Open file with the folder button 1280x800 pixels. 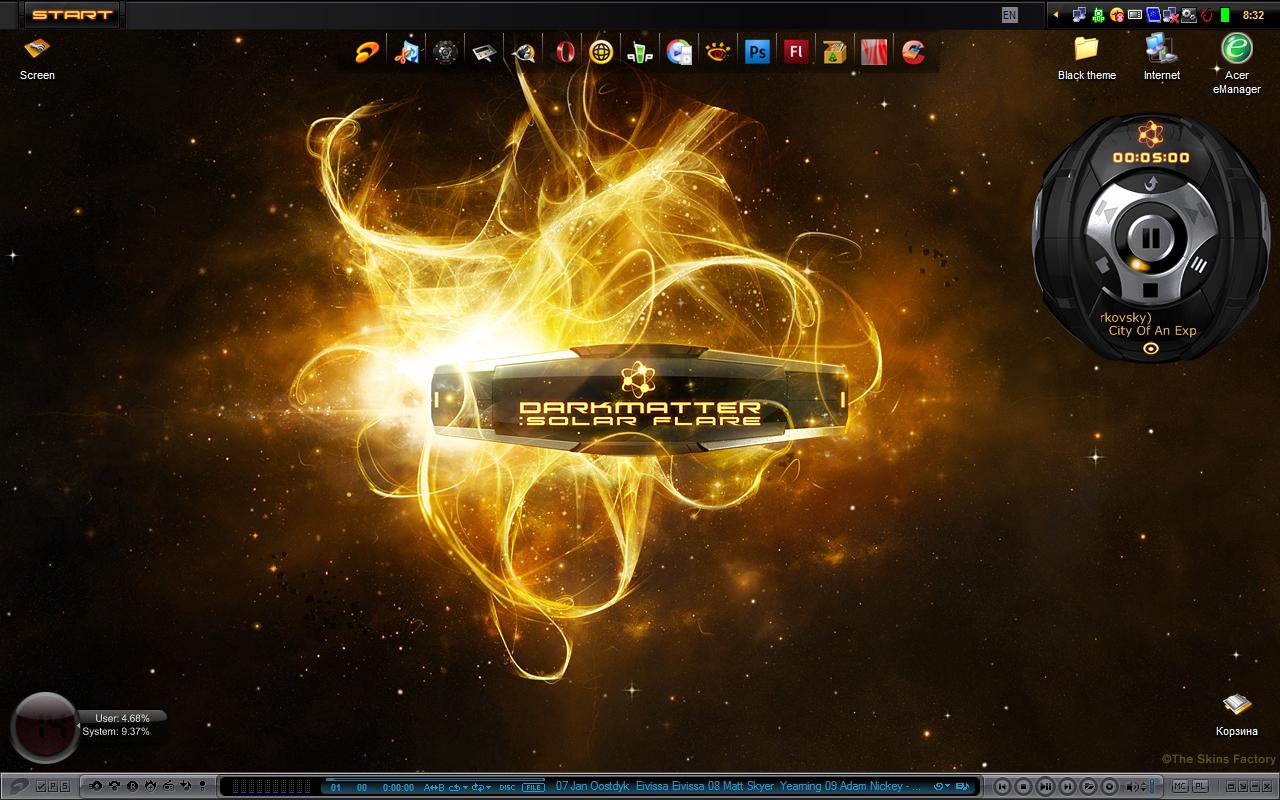pyautogui.click(x=1088, y=787)
